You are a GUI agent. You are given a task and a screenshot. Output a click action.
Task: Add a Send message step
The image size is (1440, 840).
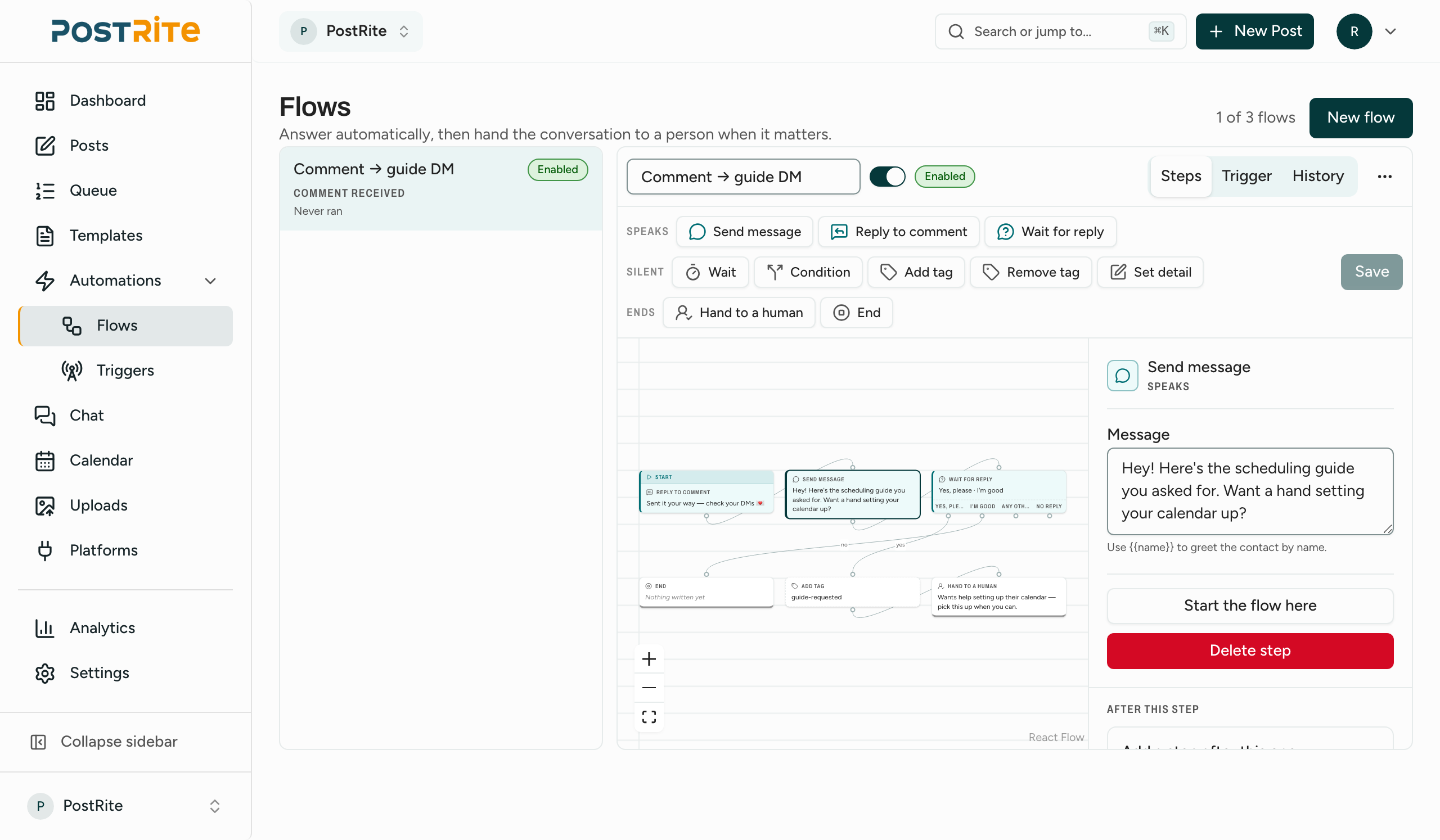[745, 232]
